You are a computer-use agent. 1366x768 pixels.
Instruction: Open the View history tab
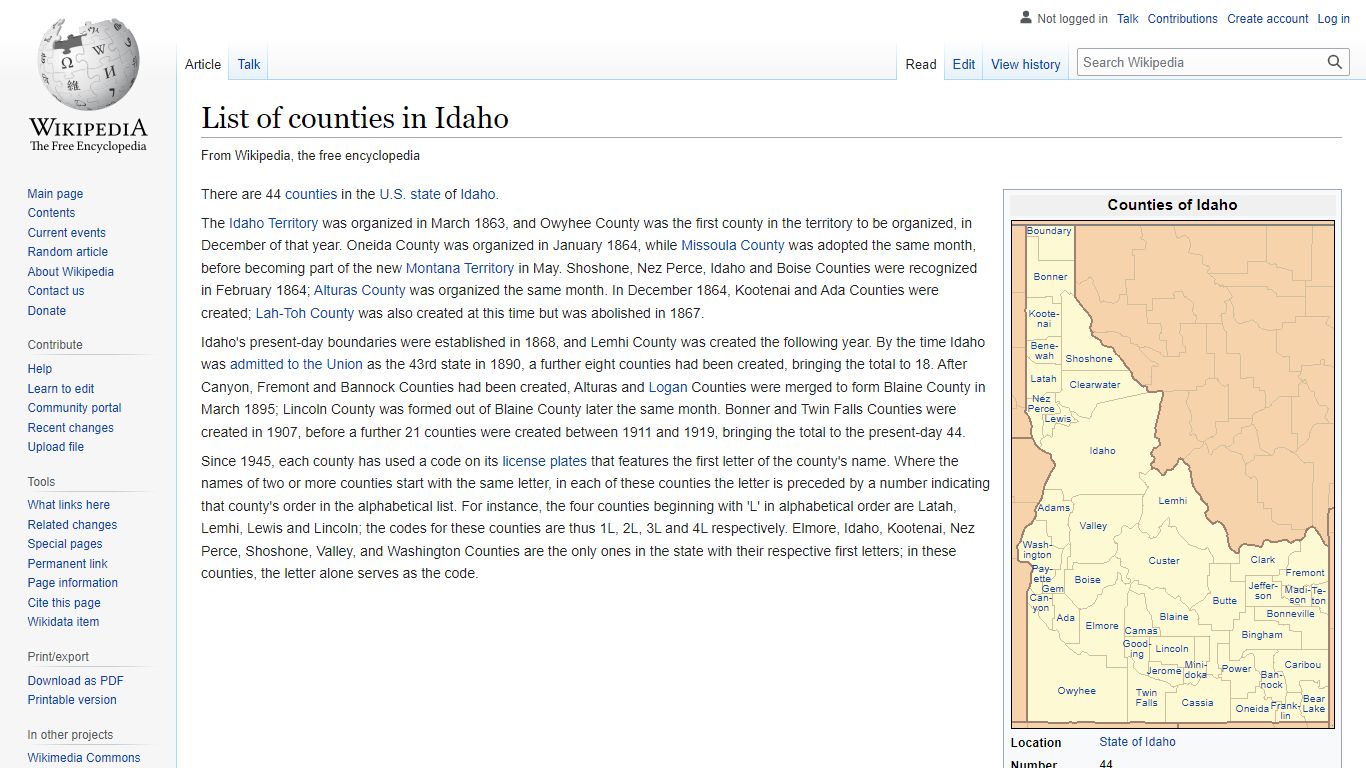point(1026,64)
